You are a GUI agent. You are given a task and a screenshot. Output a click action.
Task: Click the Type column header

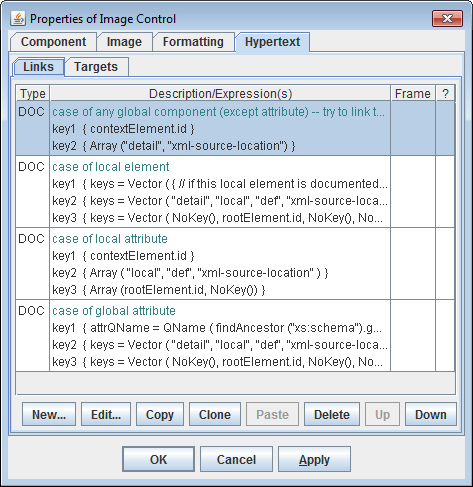(x=33, y=93)
